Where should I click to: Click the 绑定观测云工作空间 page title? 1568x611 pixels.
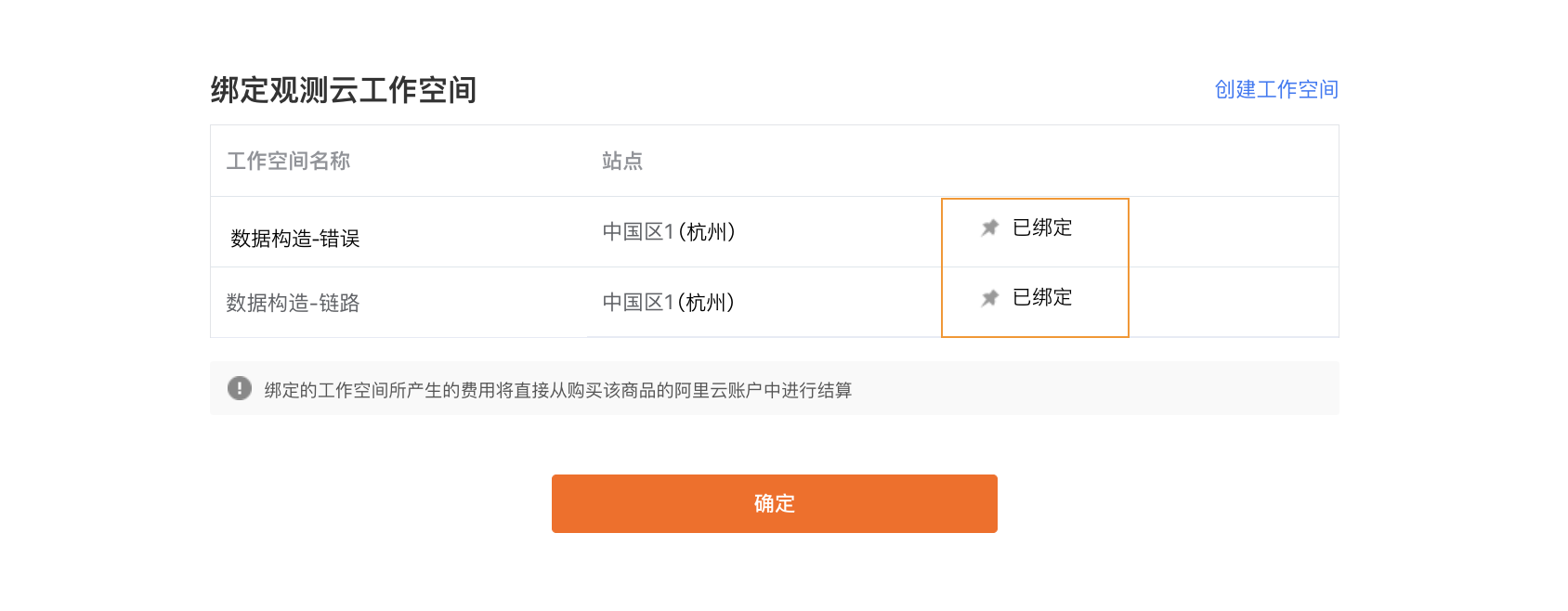tap(344, 90)
